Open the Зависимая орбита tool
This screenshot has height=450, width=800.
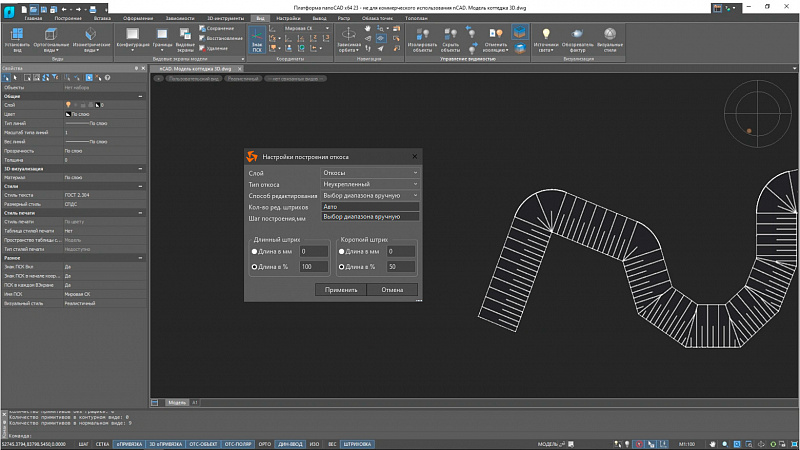coord(348,39)
